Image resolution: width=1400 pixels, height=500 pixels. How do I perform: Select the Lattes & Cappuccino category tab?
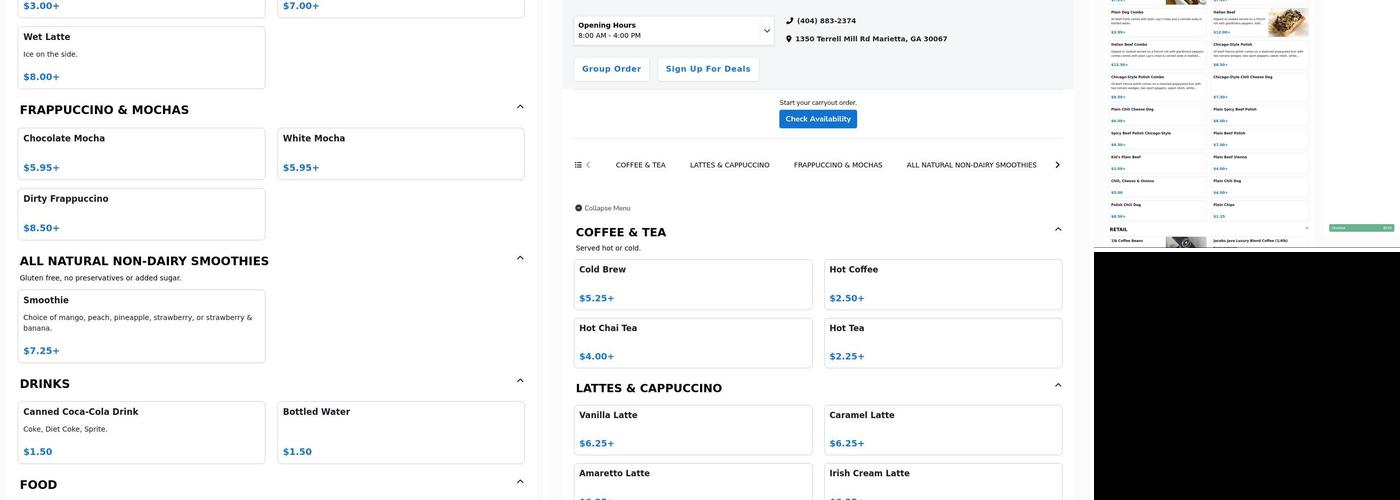click(729, 165)
